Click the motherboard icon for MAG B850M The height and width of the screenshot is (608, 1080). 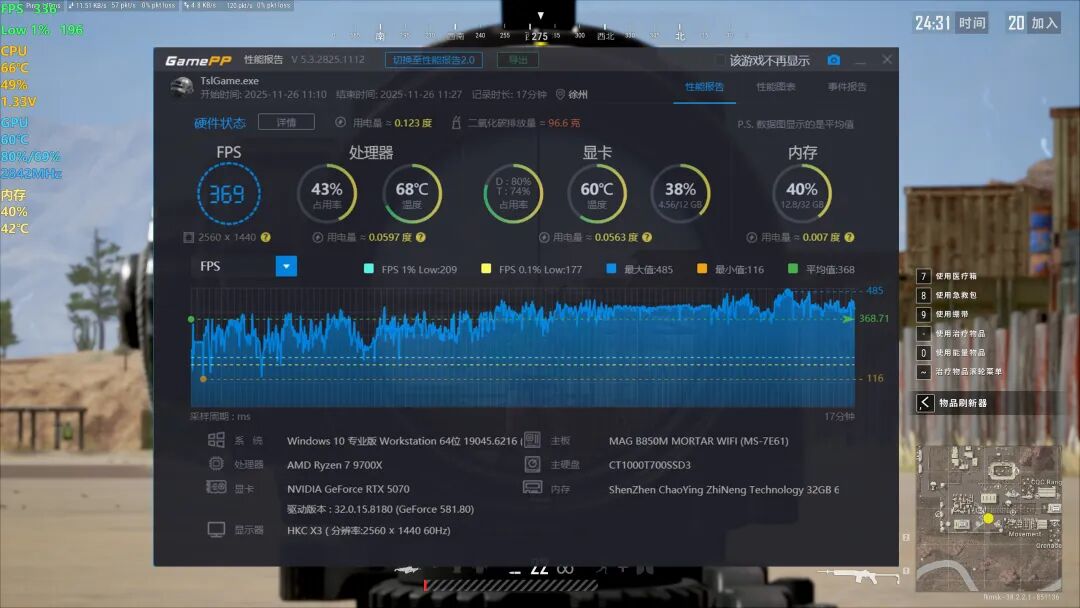(532, 439)
